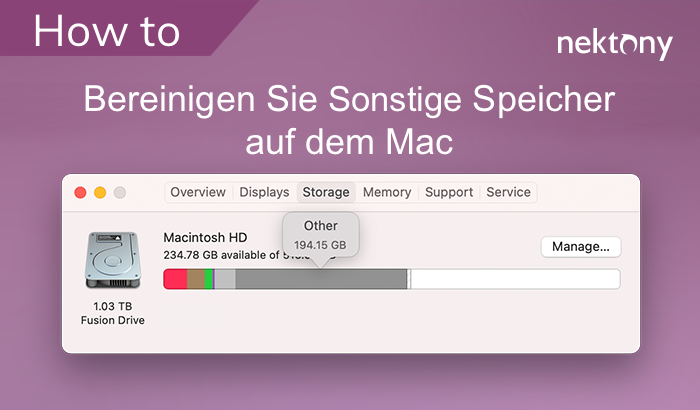The height and width of the screenshot is (410, 700).
Task: Switch to the Service tab
Action: [x=508, y=192]
